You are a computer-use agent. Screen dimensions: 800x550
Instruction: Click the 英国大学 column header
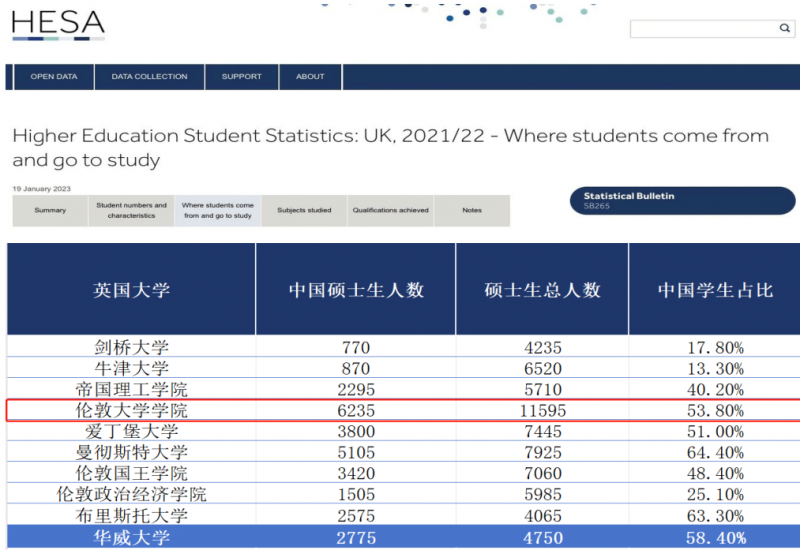pos(131,290)
